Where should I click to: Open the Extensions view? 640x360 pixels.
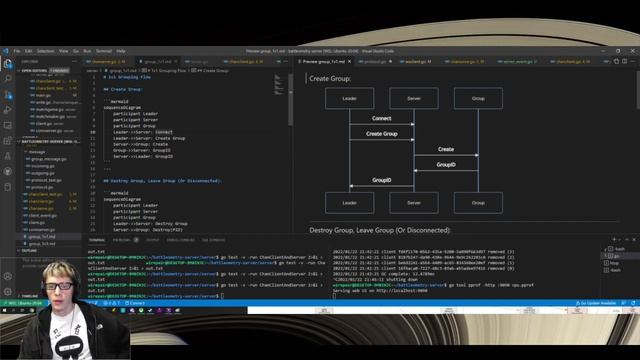(7, 141)
